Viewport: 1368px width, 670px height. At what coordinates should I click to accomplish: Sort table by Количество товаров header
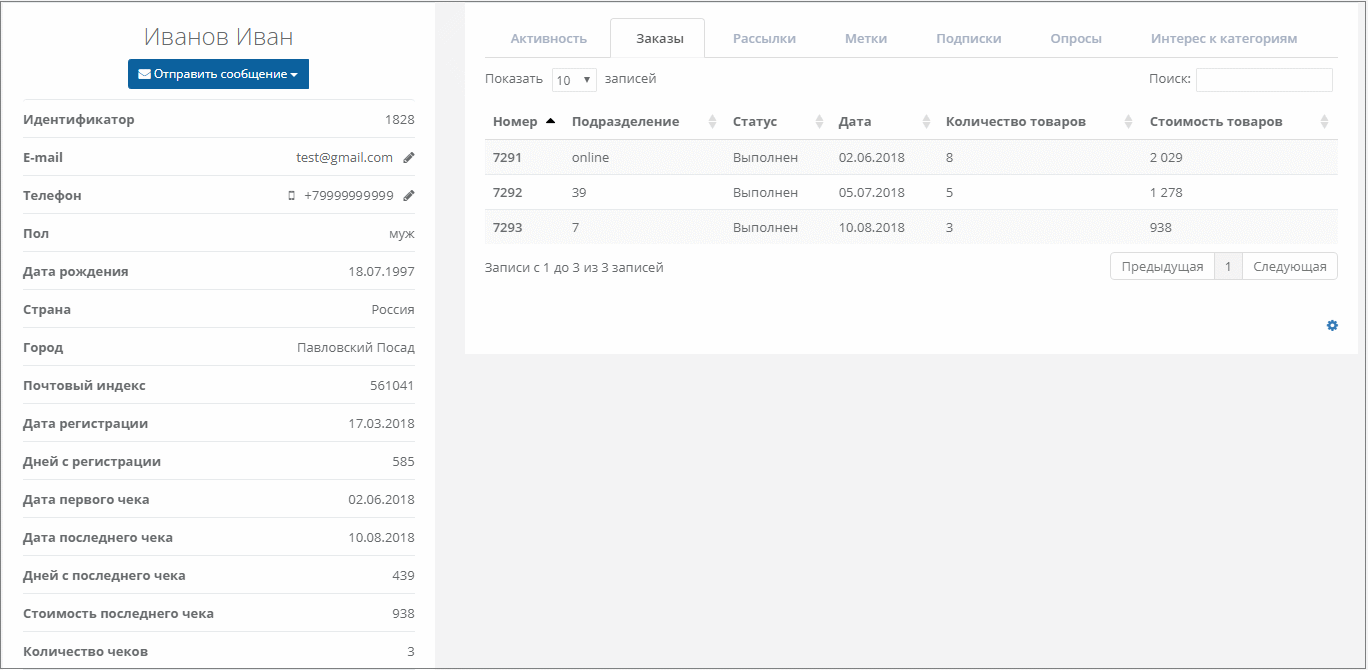1015,122
